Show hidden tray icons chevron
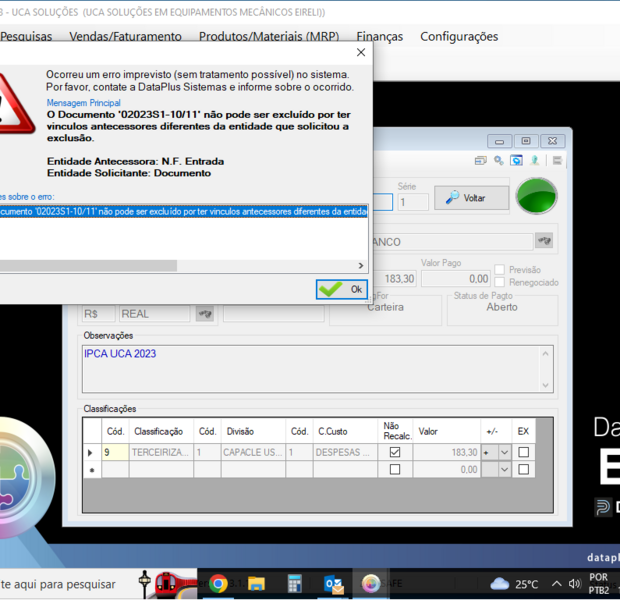This screenshot has height=600, width=620. [x=556, y=584]
